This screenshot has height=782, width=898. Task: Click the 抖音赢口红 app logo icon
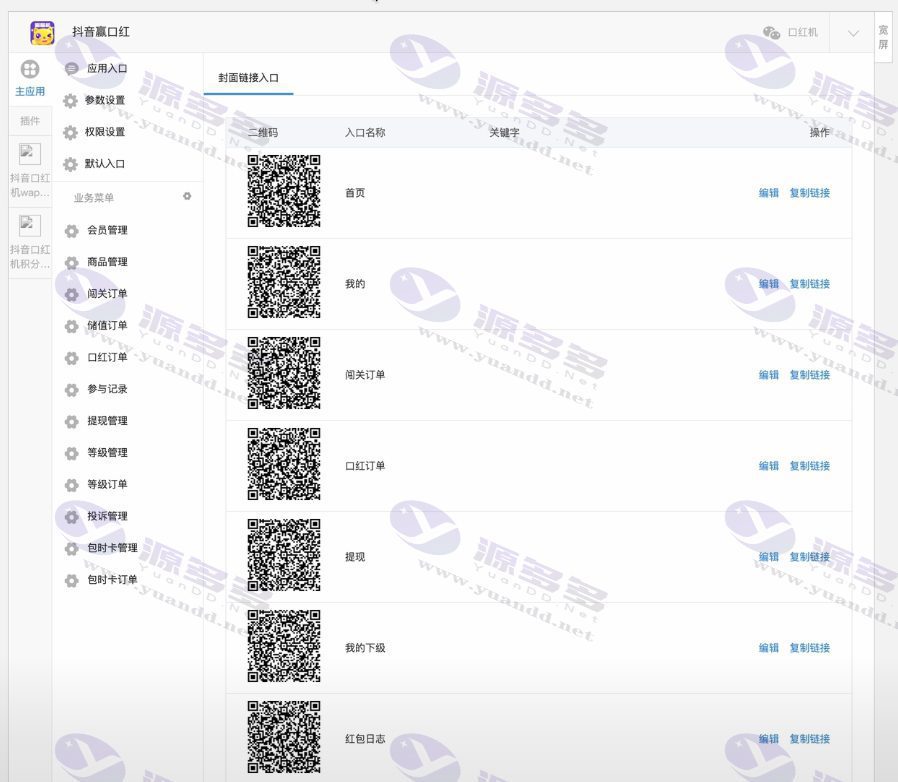click(42, 33)
